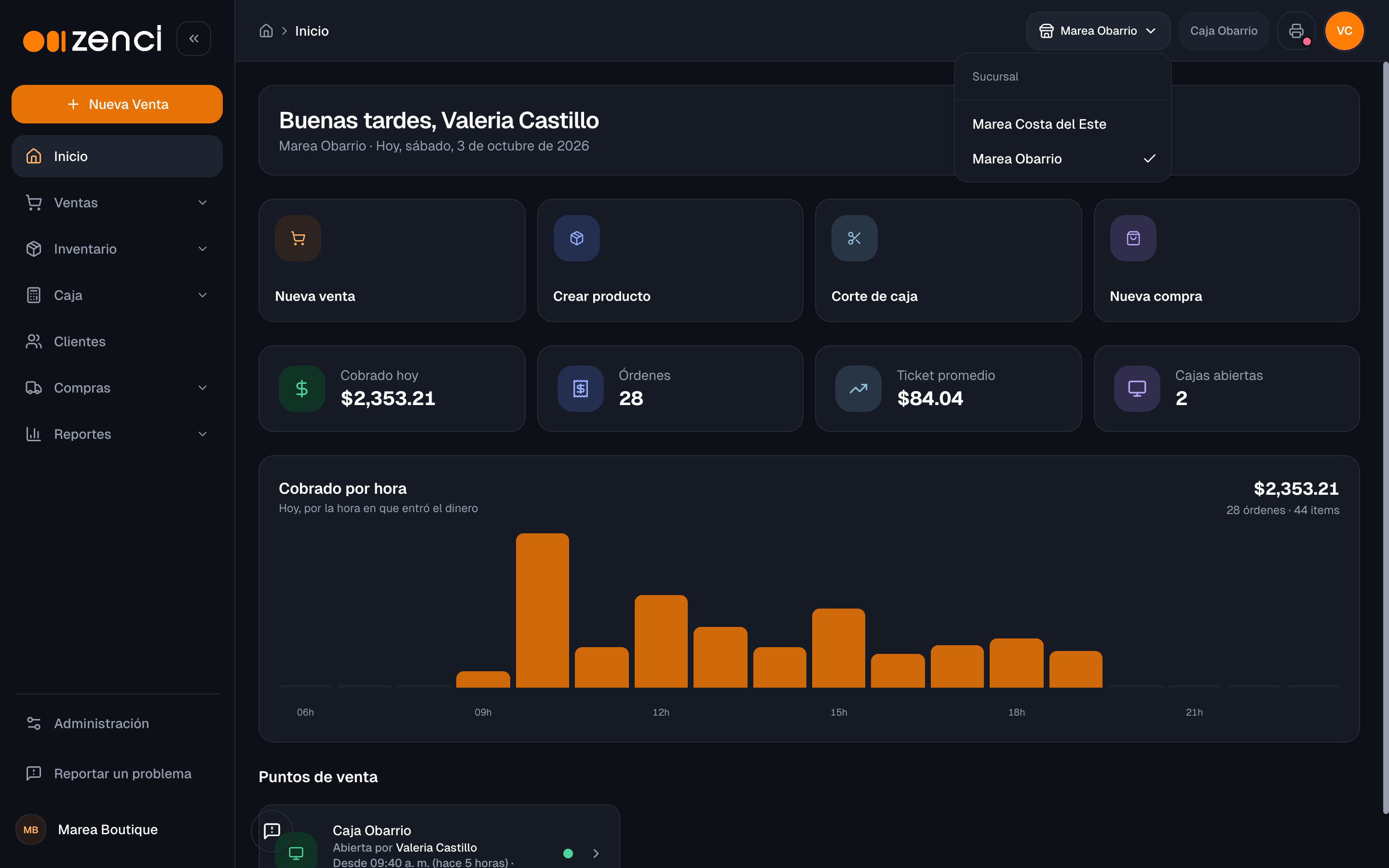Toggle the Marea Obarrio branch dropdown

pos(1098,31)
